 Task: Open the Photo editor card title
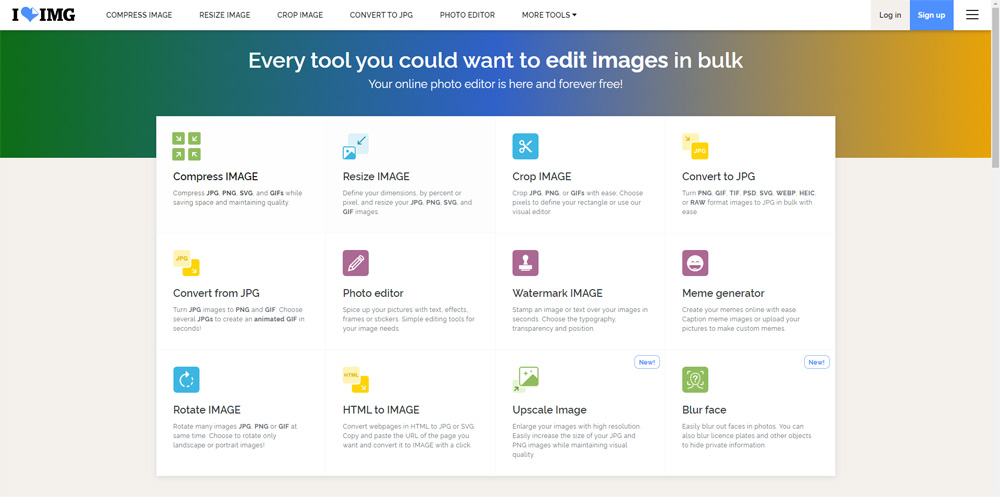pos(373,293)
